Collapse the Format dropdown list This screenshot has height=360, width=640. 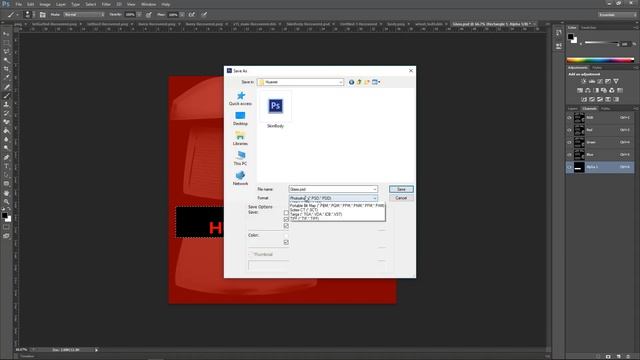coord(375,198)
